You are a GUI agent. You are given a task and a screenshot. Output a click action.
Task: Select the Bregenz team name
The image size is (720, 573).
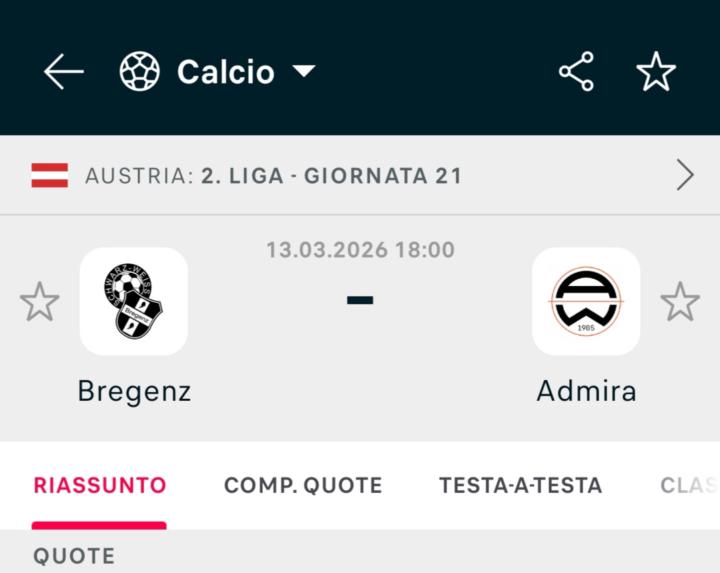134,390
